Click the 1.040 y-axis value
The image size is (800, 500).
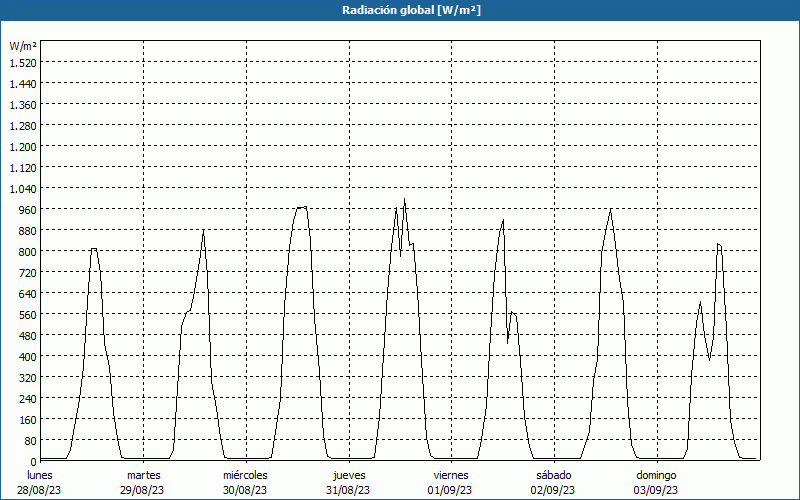(x=23, y=188)
